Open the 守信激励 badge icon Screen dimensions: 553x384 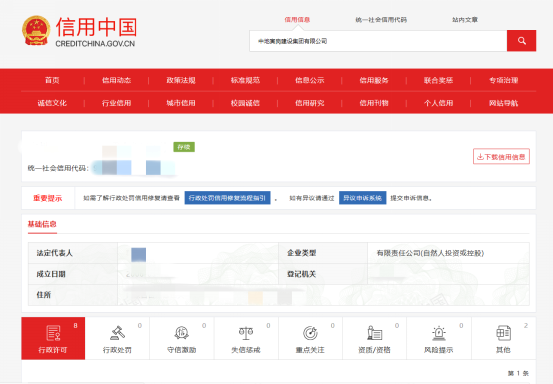pyautogui.click(x=182, y=333)
